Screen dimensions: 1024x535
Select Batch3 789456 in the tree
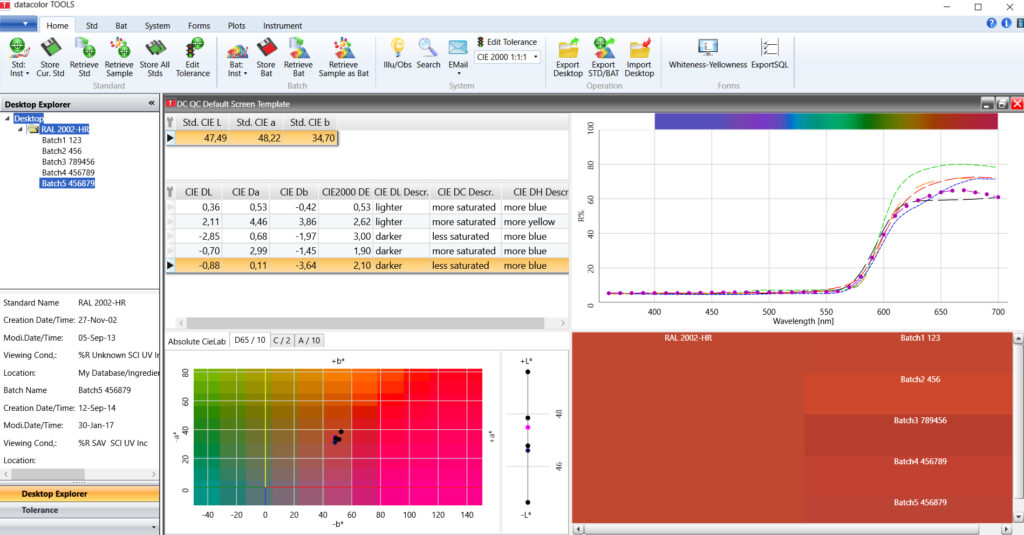pos(68,162)
